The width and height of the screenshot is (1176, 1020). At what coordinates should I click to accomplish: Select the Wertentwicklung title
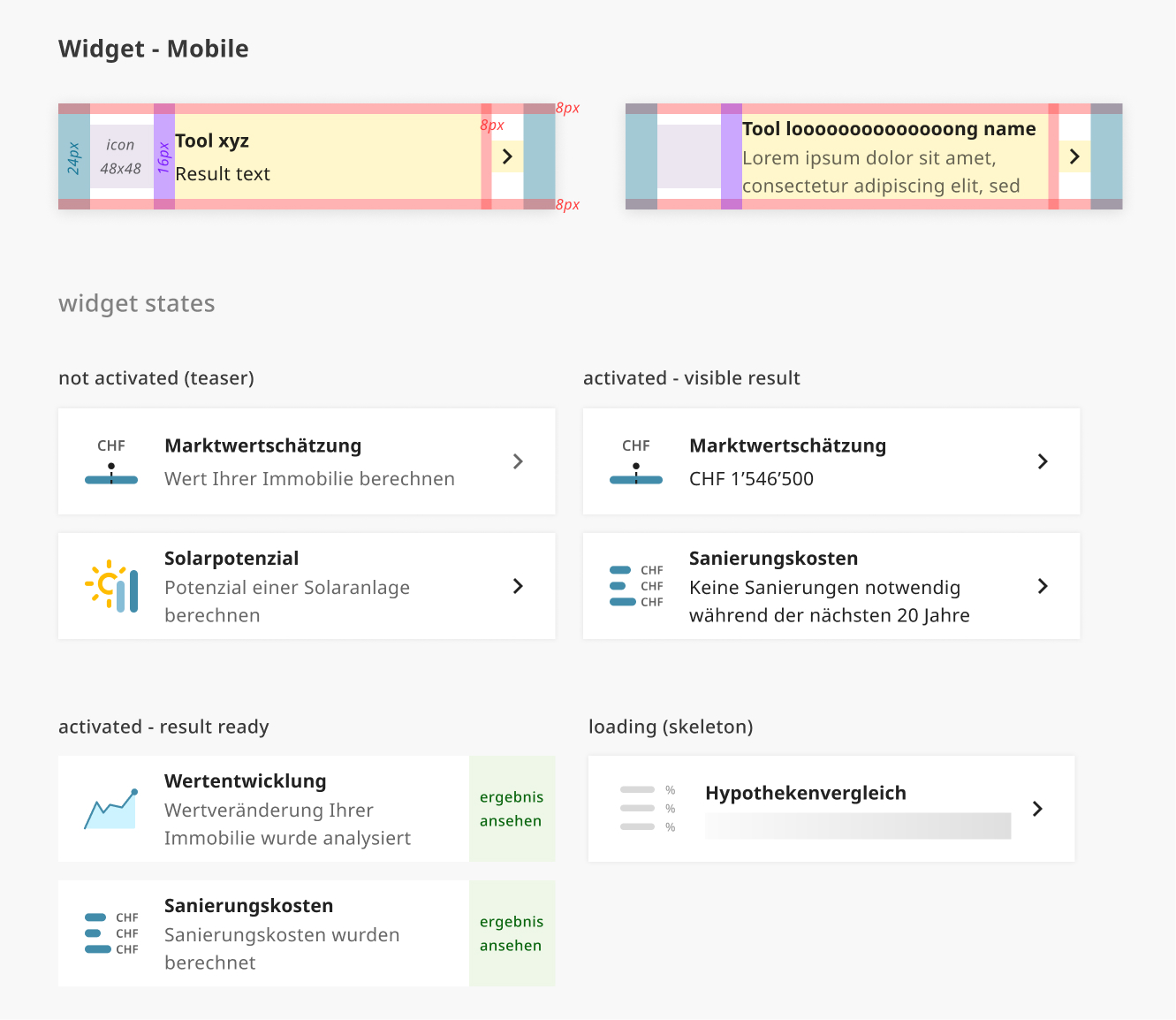click(246, 781)
